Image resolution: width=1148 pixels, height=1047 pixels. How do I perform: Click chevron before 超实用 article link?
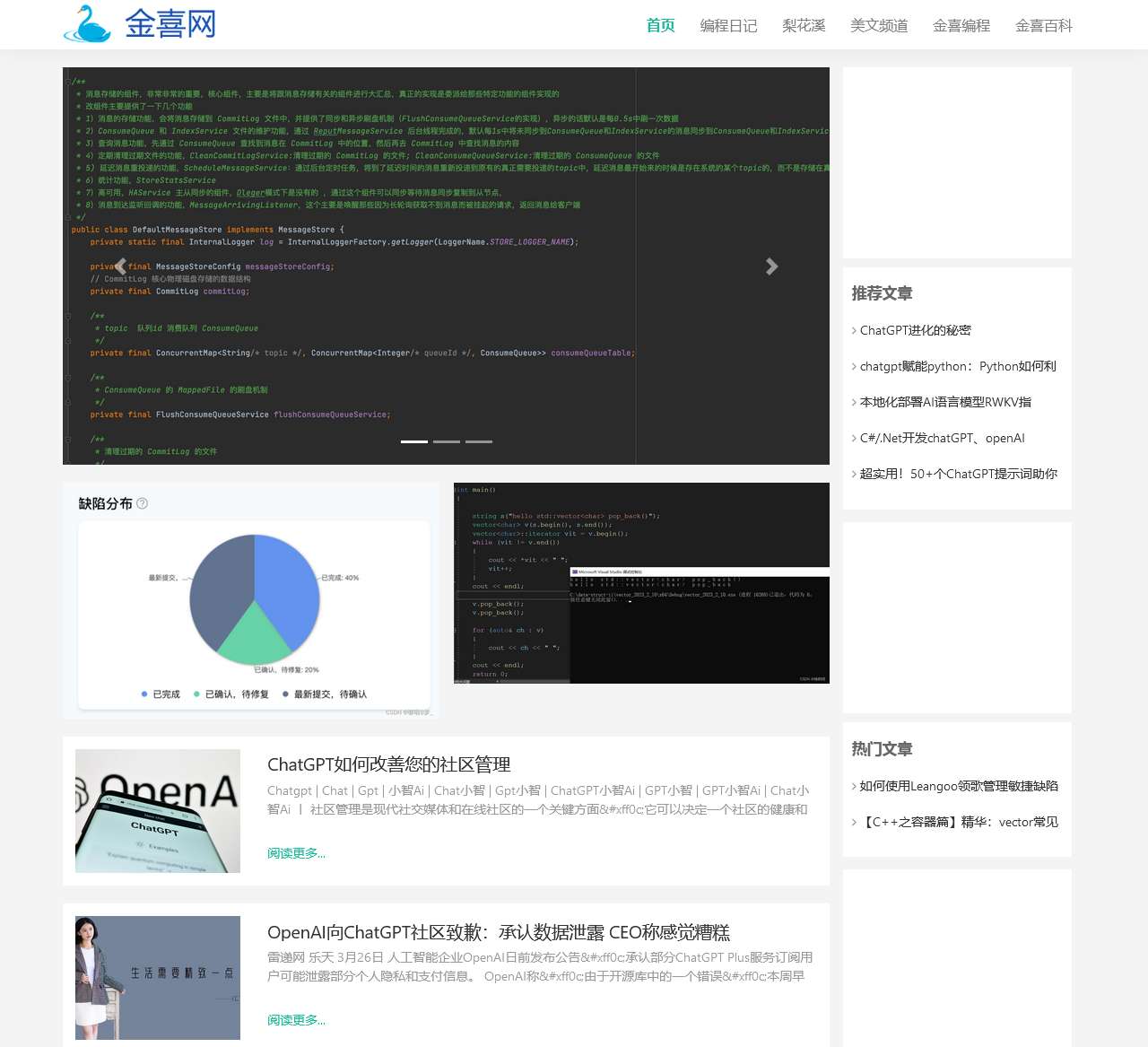(854, 474)
